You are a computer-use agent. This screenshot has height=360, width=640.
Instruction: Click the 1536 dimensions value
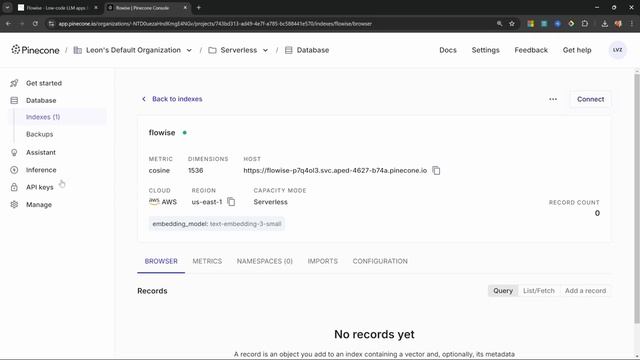click(196, 171)
